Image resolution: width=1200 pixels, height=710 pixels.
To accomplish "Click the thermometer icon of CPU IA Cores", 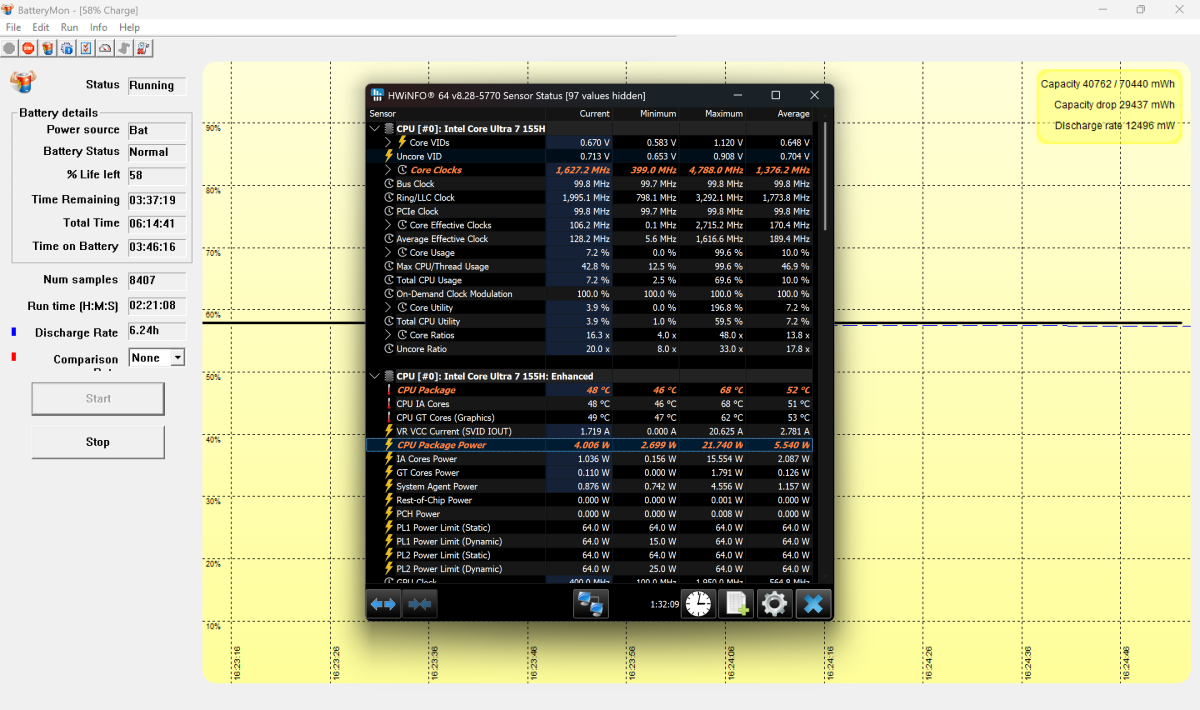I will tap(390, 404).
